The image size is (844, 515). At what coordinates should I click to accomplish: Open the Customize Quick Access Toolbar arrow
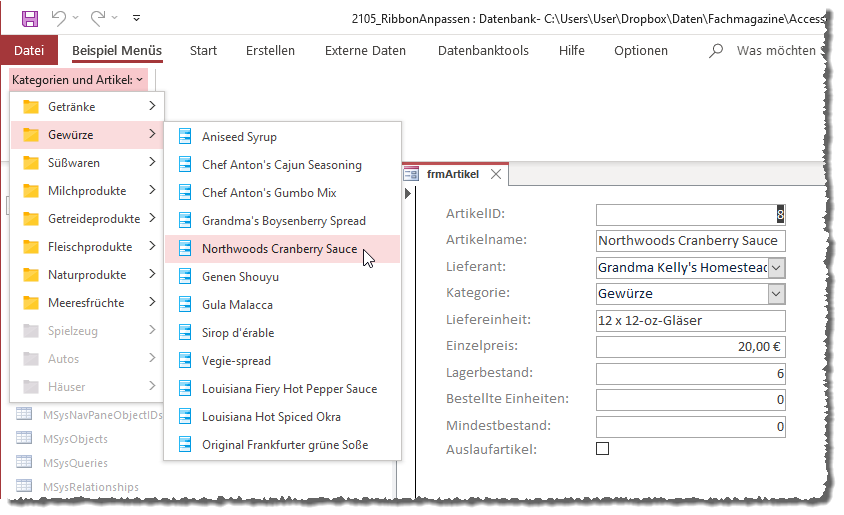(x=137, y=18)
